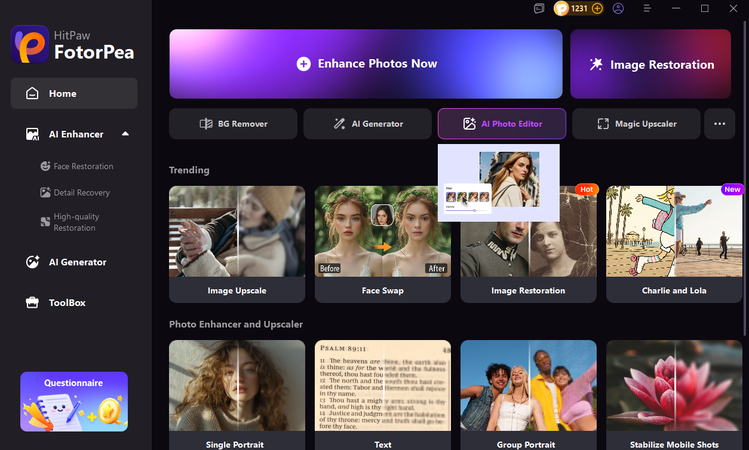Click the feedback message icon in title bar
Screen dimensions: 749x450
[539, 9]
